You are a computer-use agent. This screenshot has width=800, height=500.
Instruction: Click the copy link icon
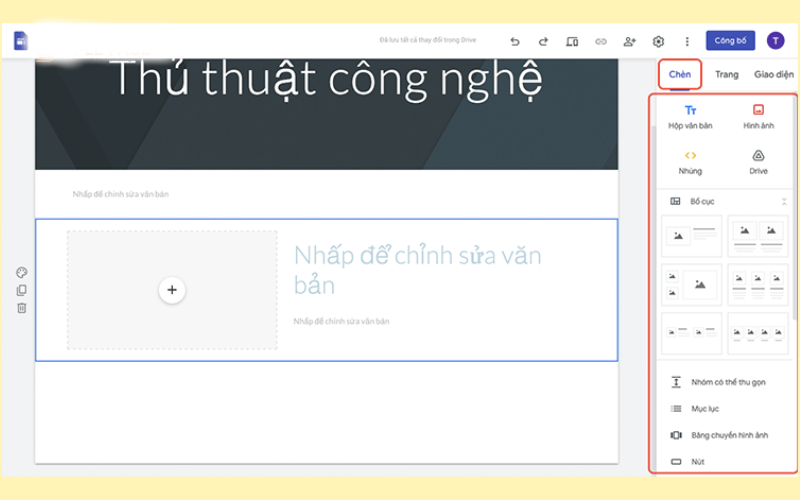pos(601,41)
